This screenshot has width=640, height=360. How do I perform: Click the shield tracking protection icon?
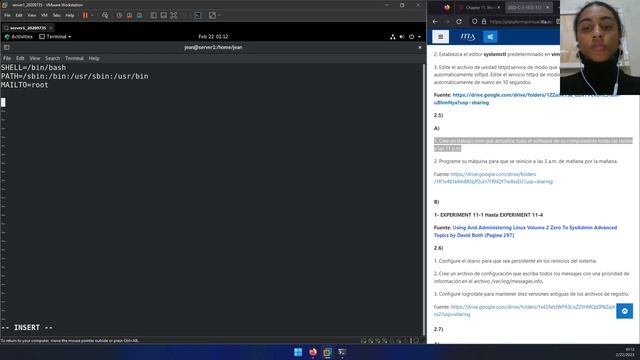[x=474, y=21]
